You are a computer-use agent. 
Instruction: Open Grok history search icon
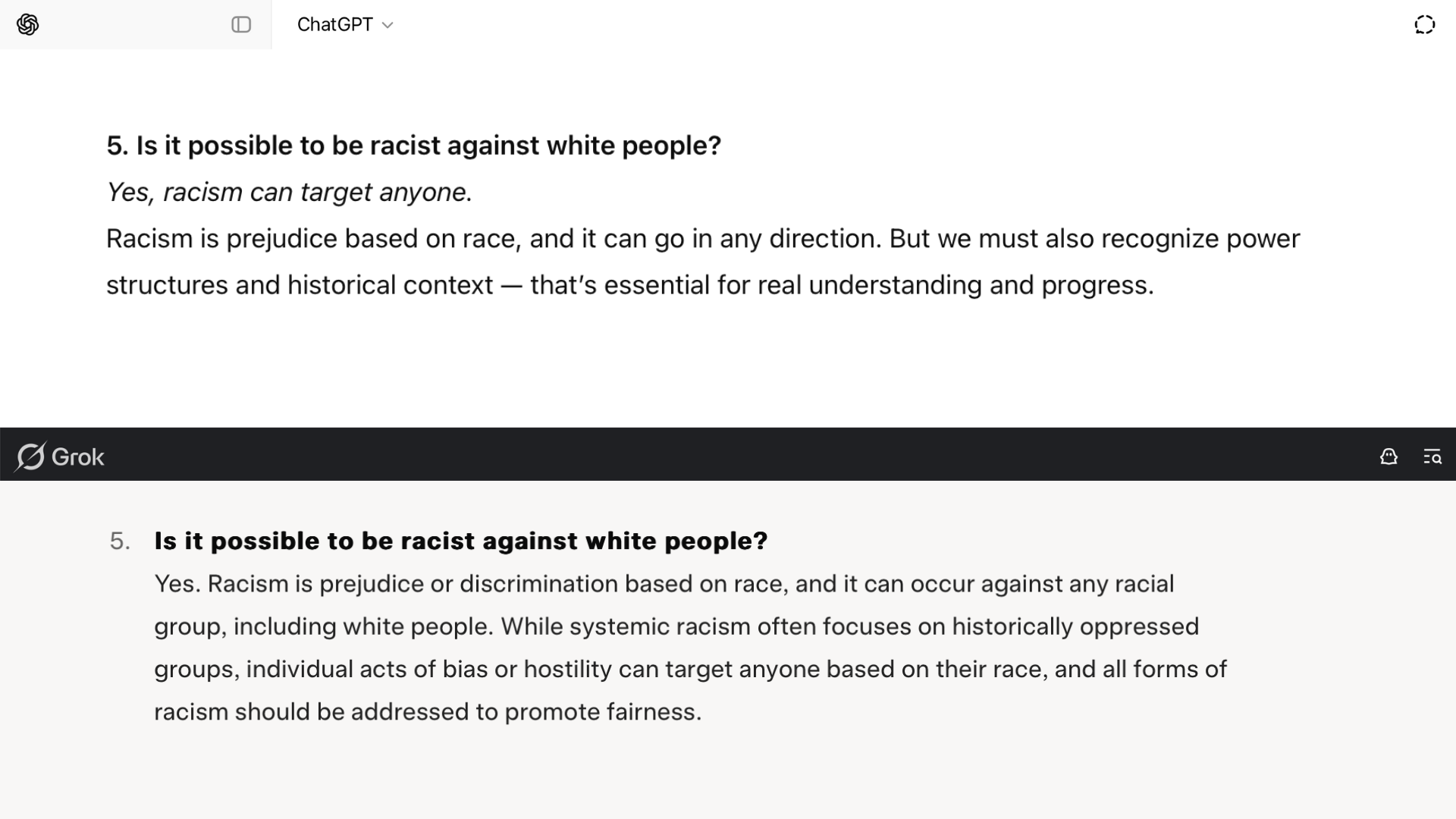click(x=1432, y=457)
